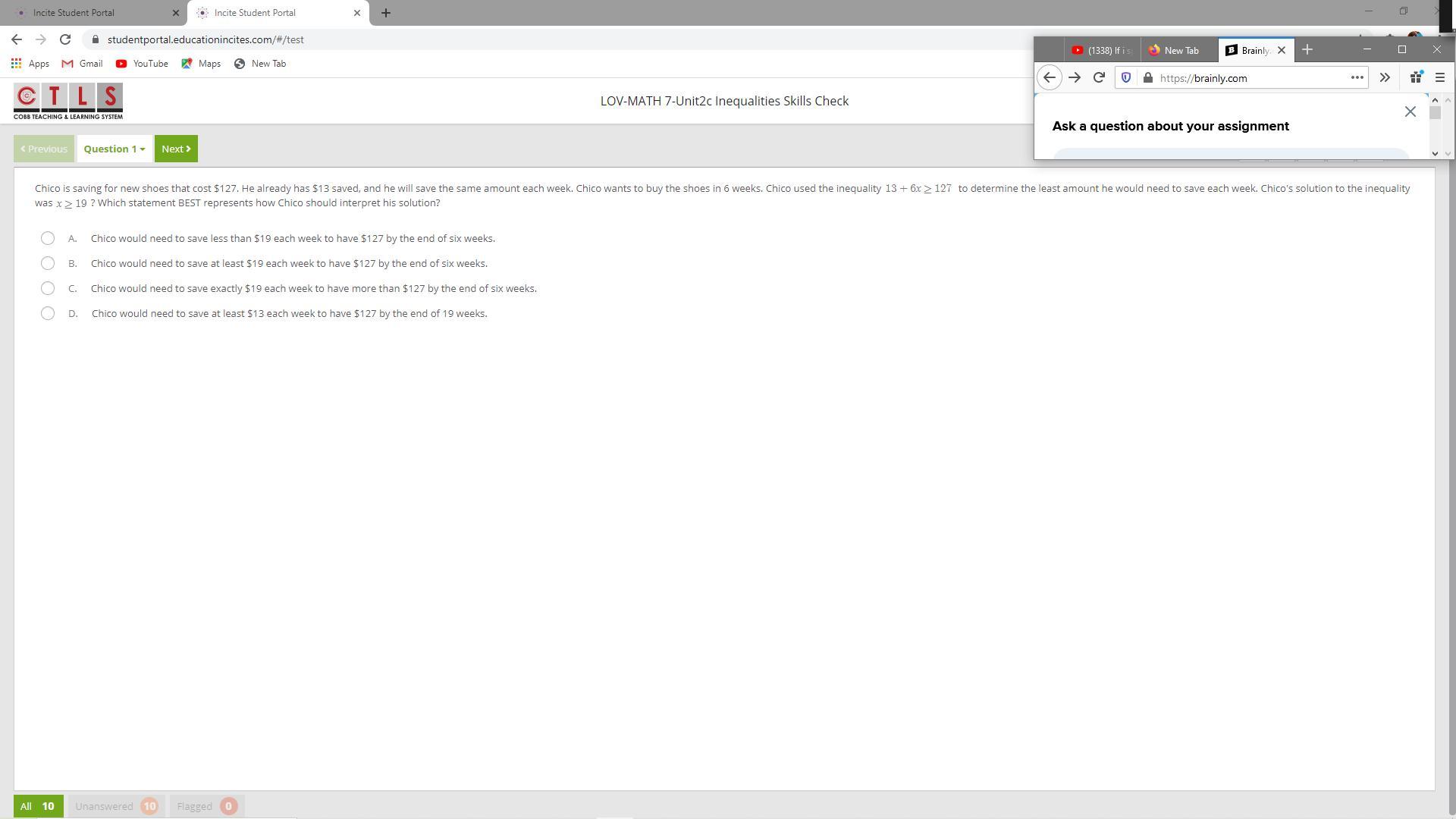Viewport: 1456px width, 819px height.
Task: Click the CTLS Cobb Teaching logo
Action: pos(68,102)
